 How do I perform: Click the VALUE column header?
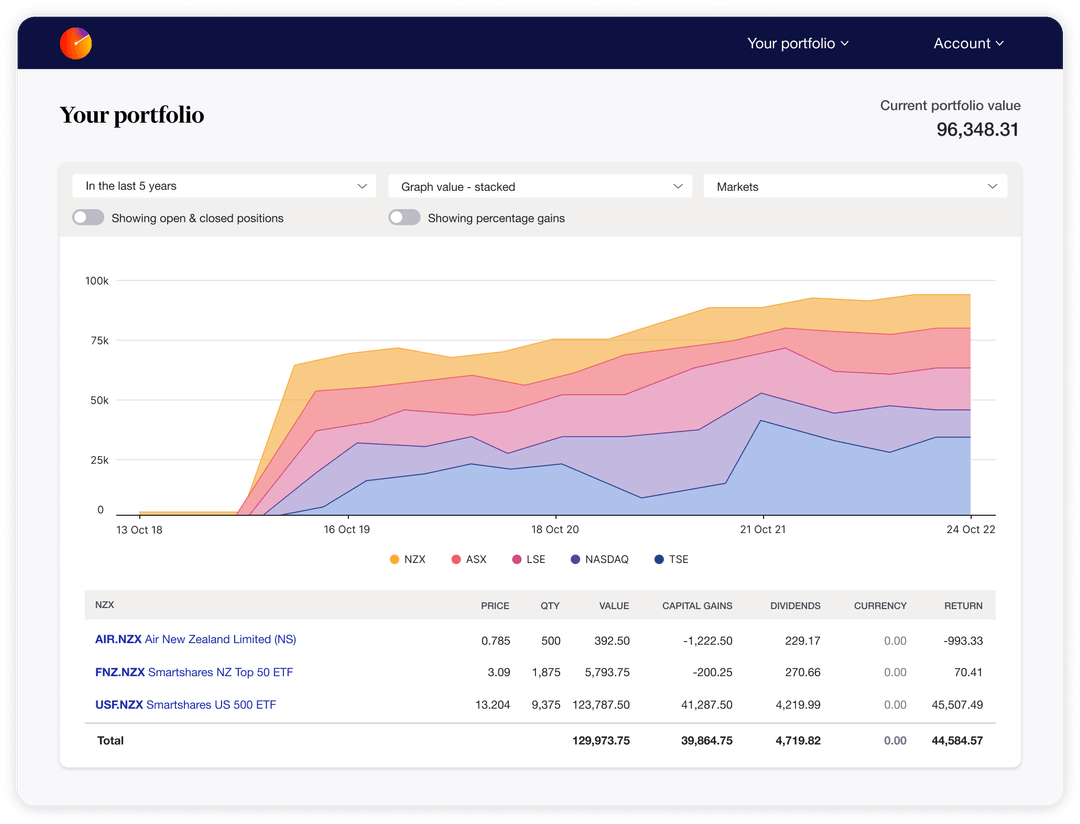click(614, 606)
